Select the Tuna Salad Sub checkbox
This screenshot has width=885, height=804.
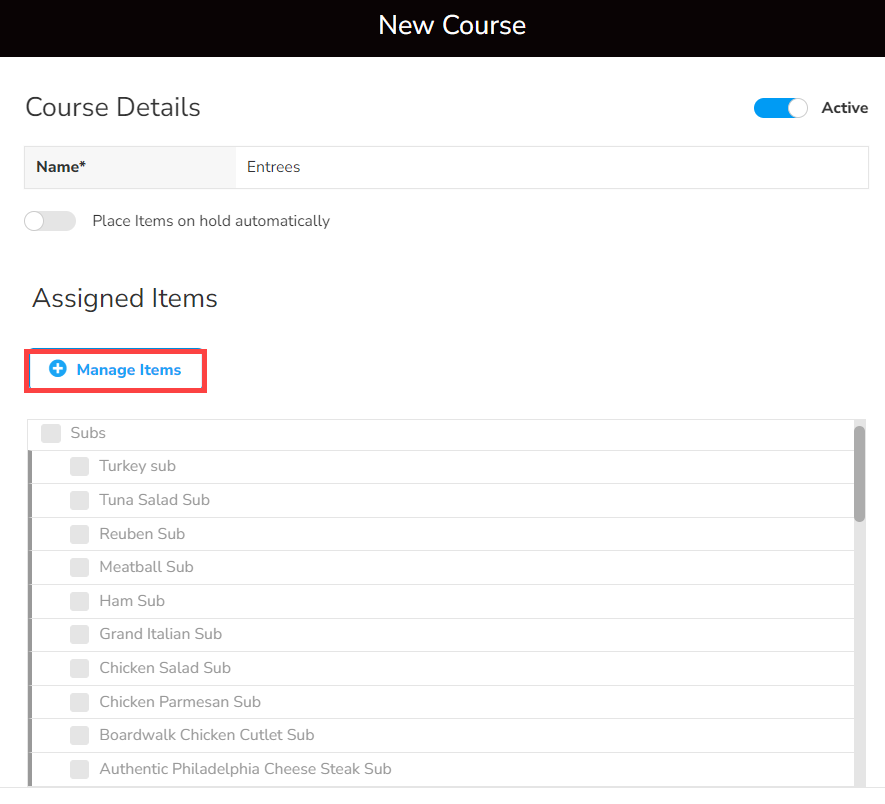pyautogui.click(x=80, y=500)
